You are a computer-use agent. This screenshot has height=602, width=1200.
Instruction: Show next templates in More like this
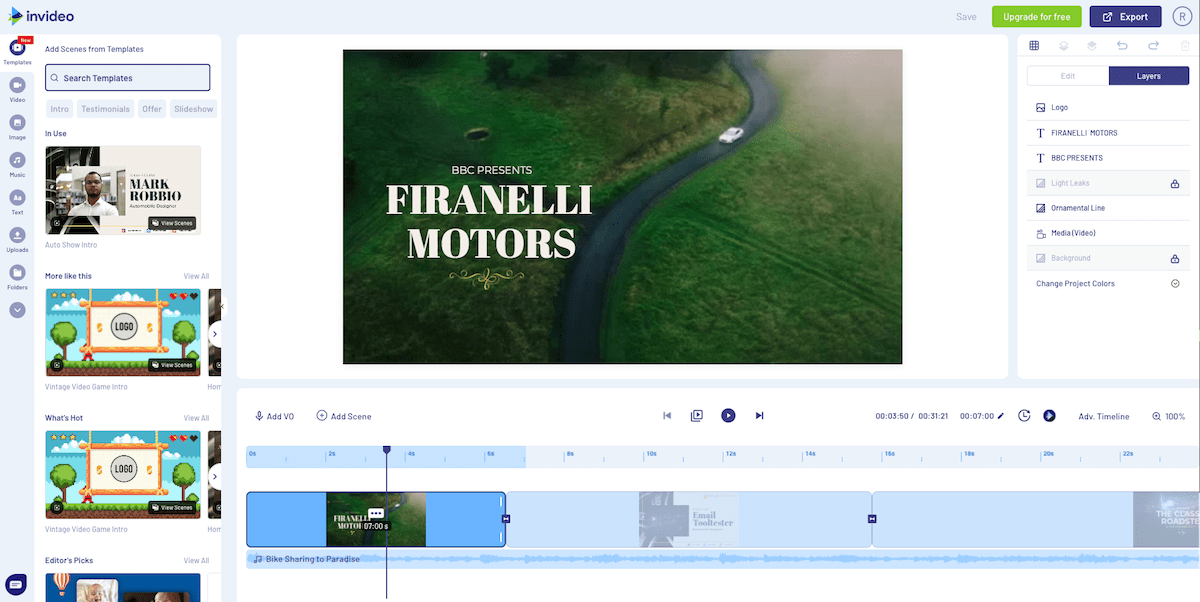coord(214,333)
